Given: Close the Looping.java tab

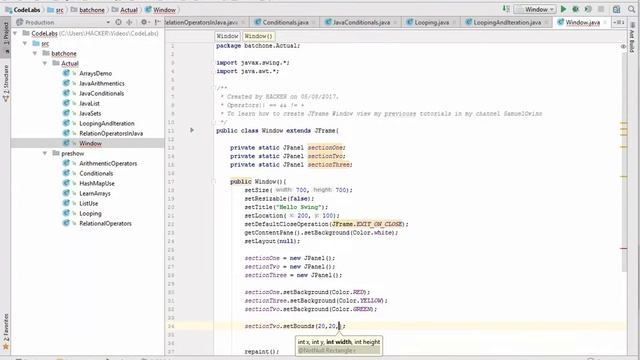Looking at the screenshot, I should (x=455, y=22).
